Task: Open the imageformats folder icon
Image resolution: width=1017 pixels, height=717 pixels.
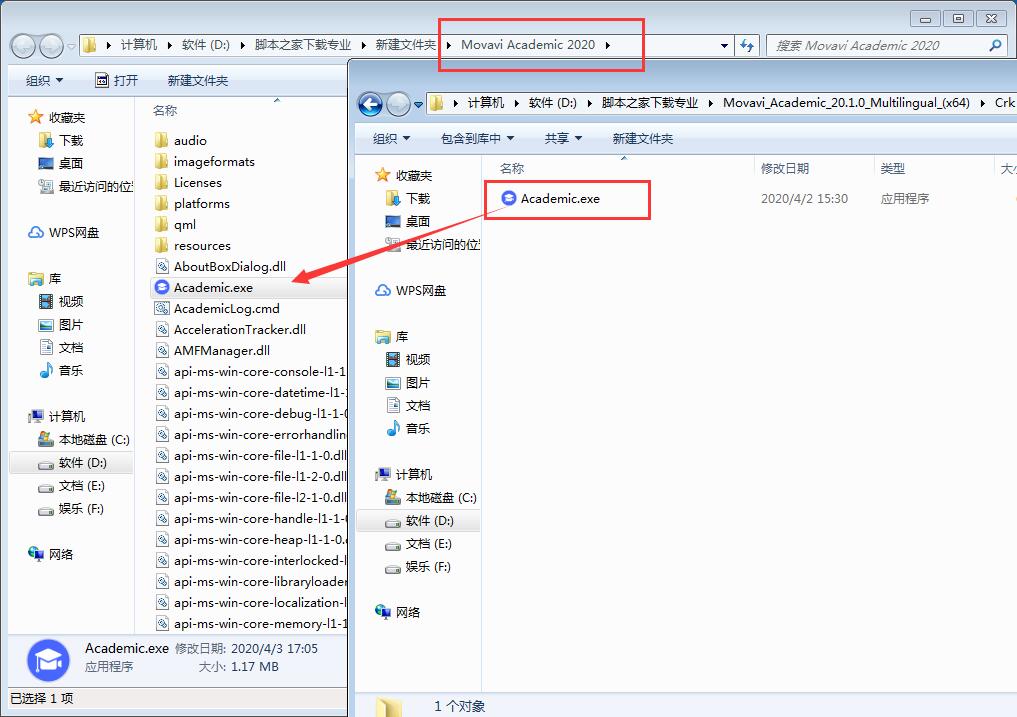Action: [x=162, y=162]
